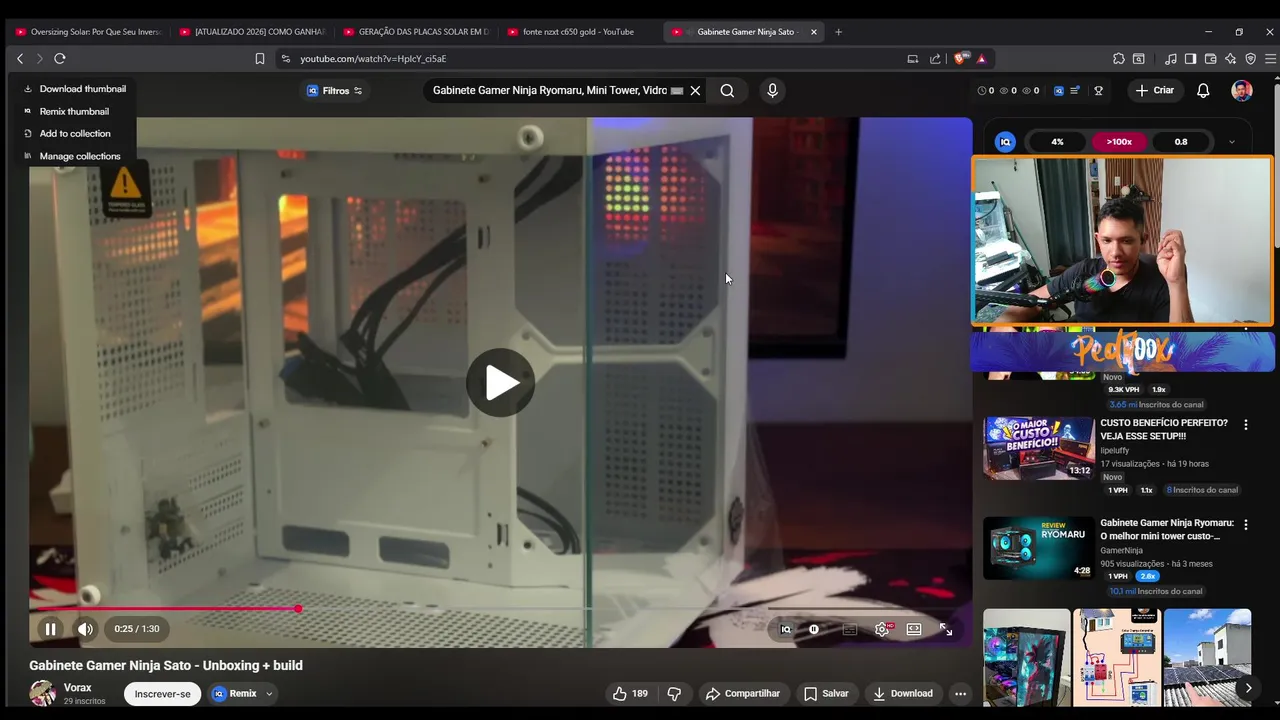Image resolution: width=1280 pixels, height=720 pixels.
Task: Open the Criar create button
Action: pyautogui.click(x=1154, y=90)
